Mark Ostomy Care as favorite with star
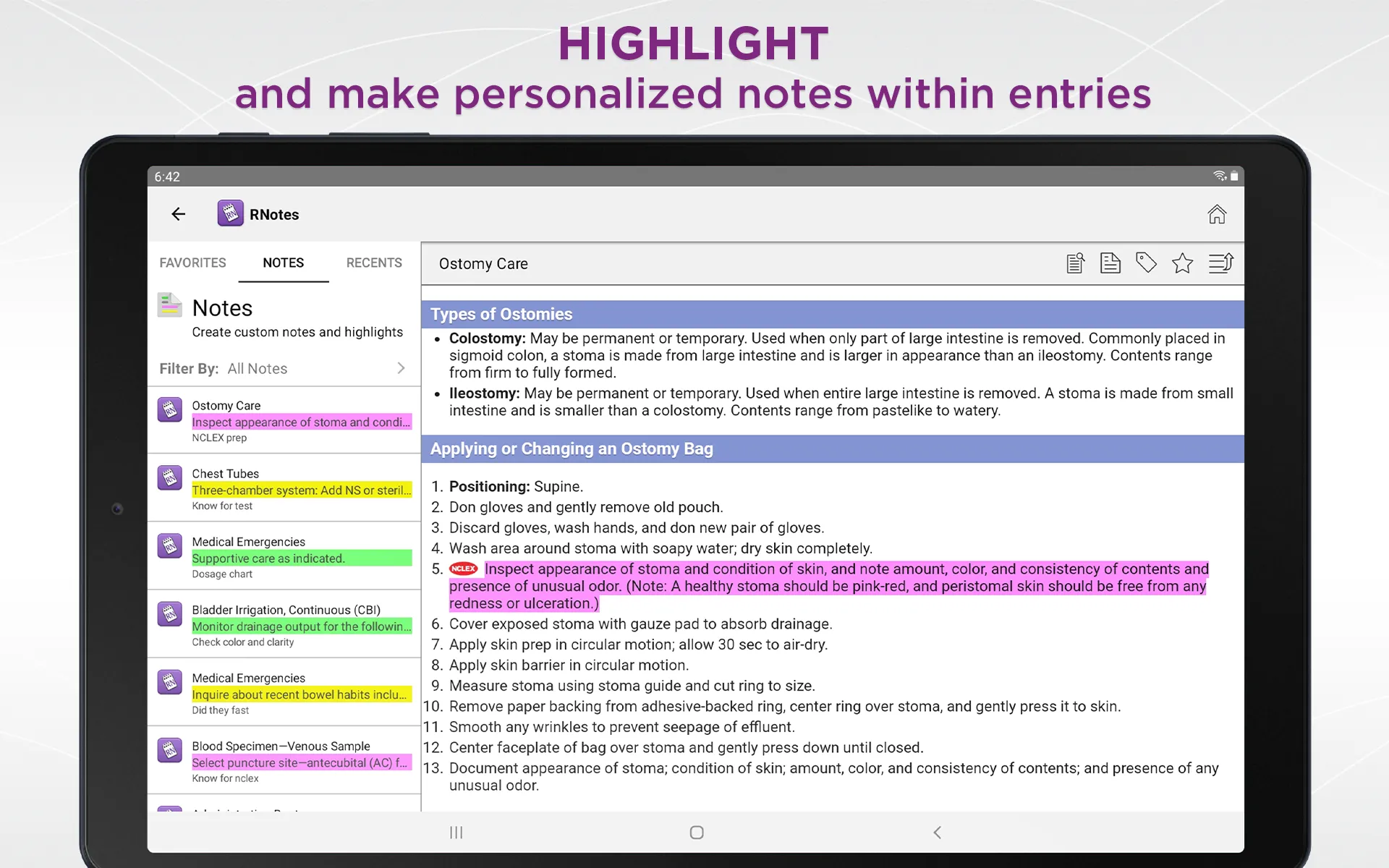The width and height of the screenshot is (1389, 868). pos(1182,263)
